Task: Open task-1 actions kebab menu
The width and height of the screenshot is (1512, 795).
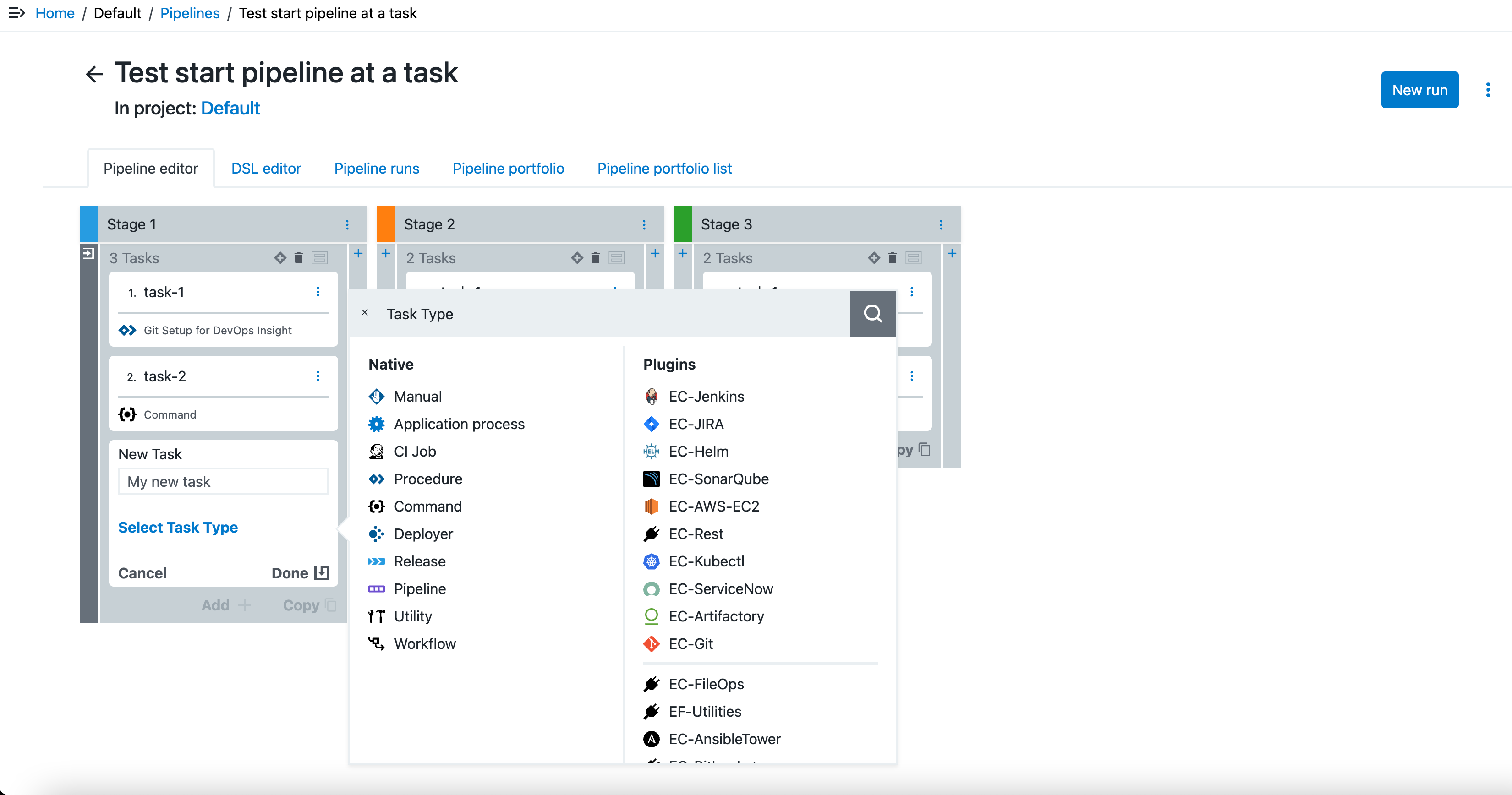Action: click(x=318, y=292)
